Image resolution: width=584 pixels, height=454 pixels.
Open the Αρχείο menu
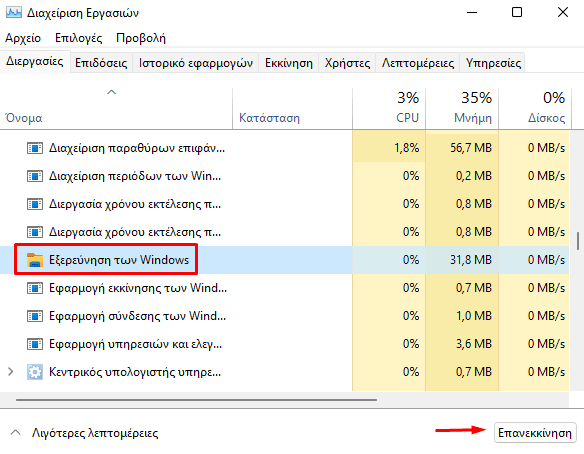23,38
